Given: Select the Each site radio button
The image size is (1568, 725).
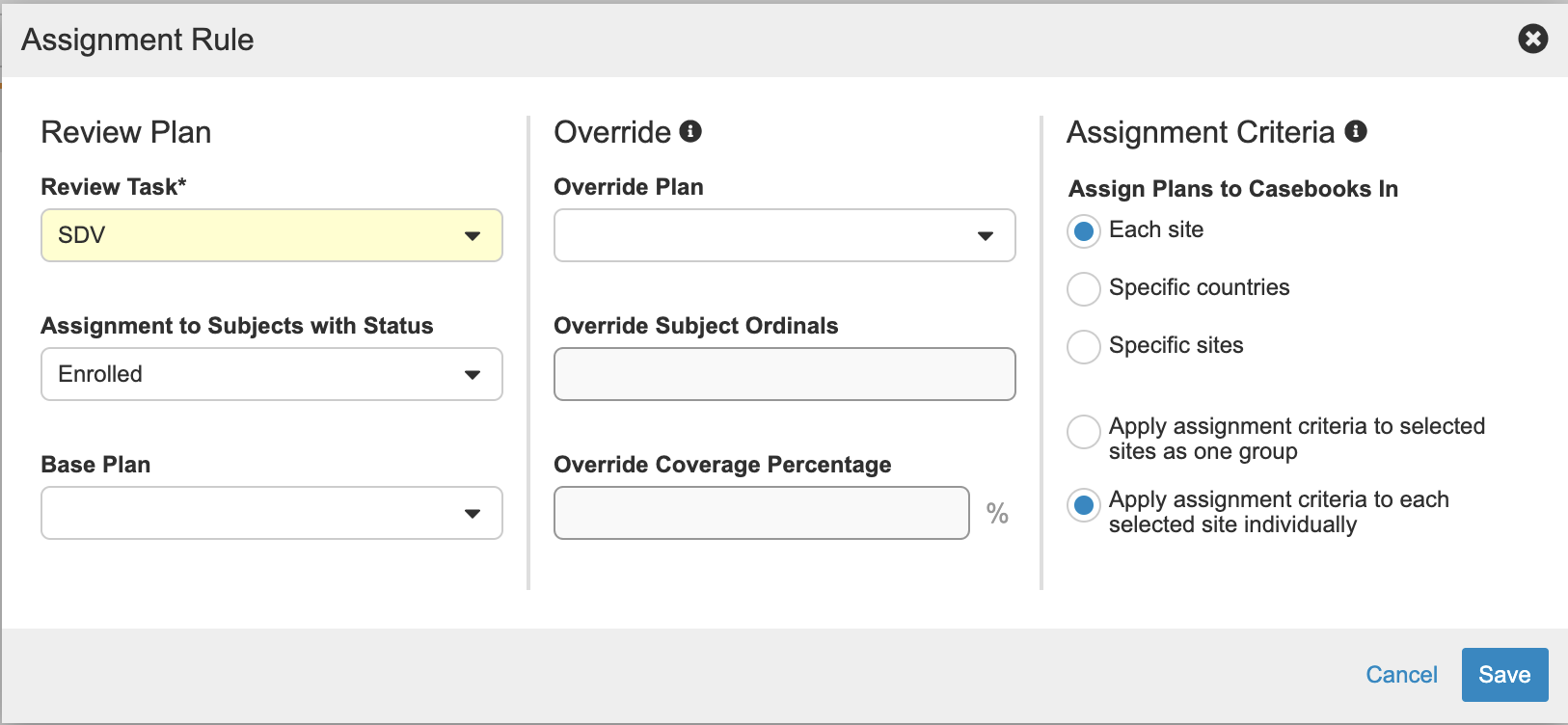Looking at the screenshot, I should pyautogui.click(x=1084, y=231).
